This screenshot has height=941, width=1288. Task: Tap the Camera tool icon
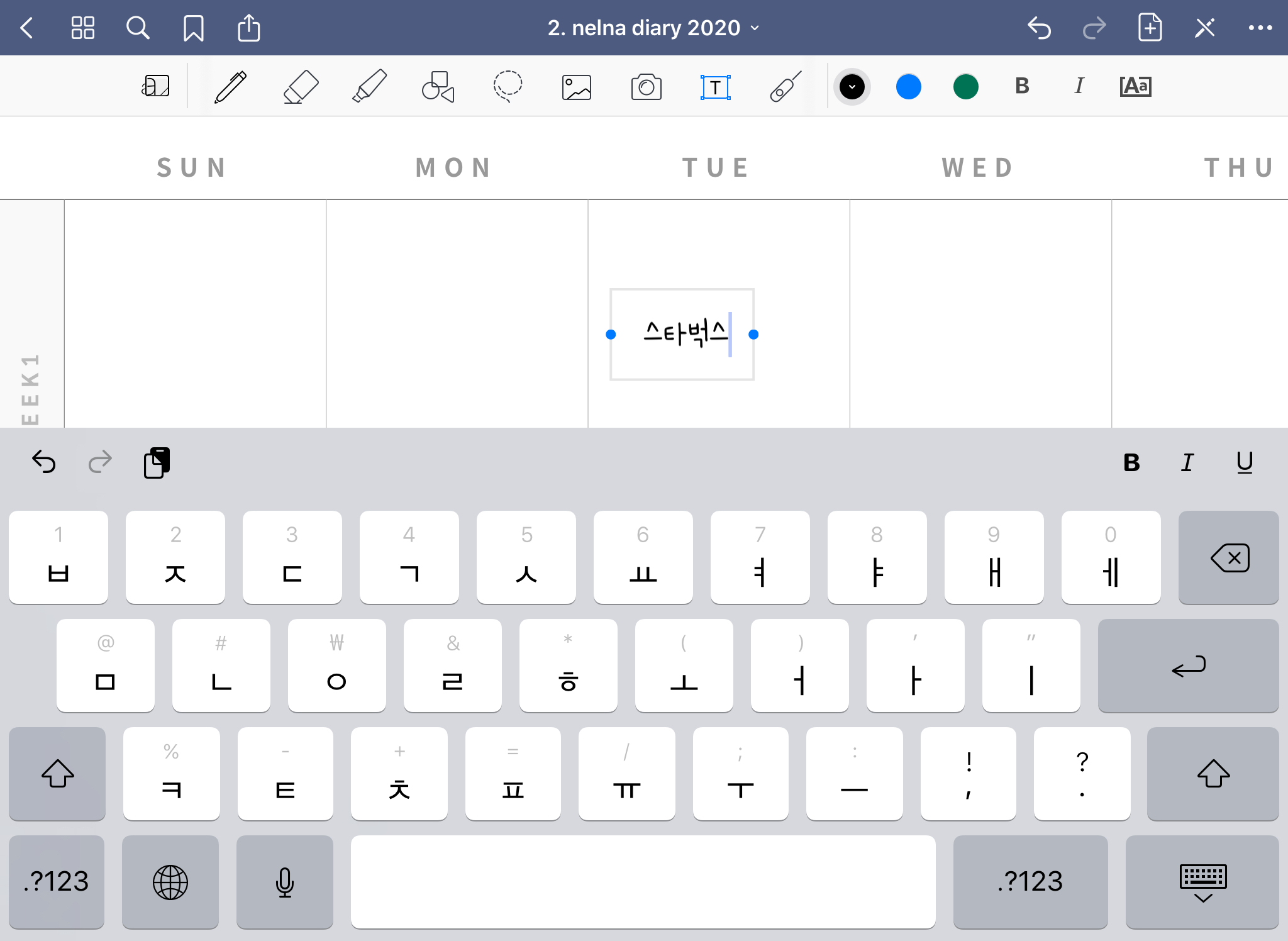646,87
